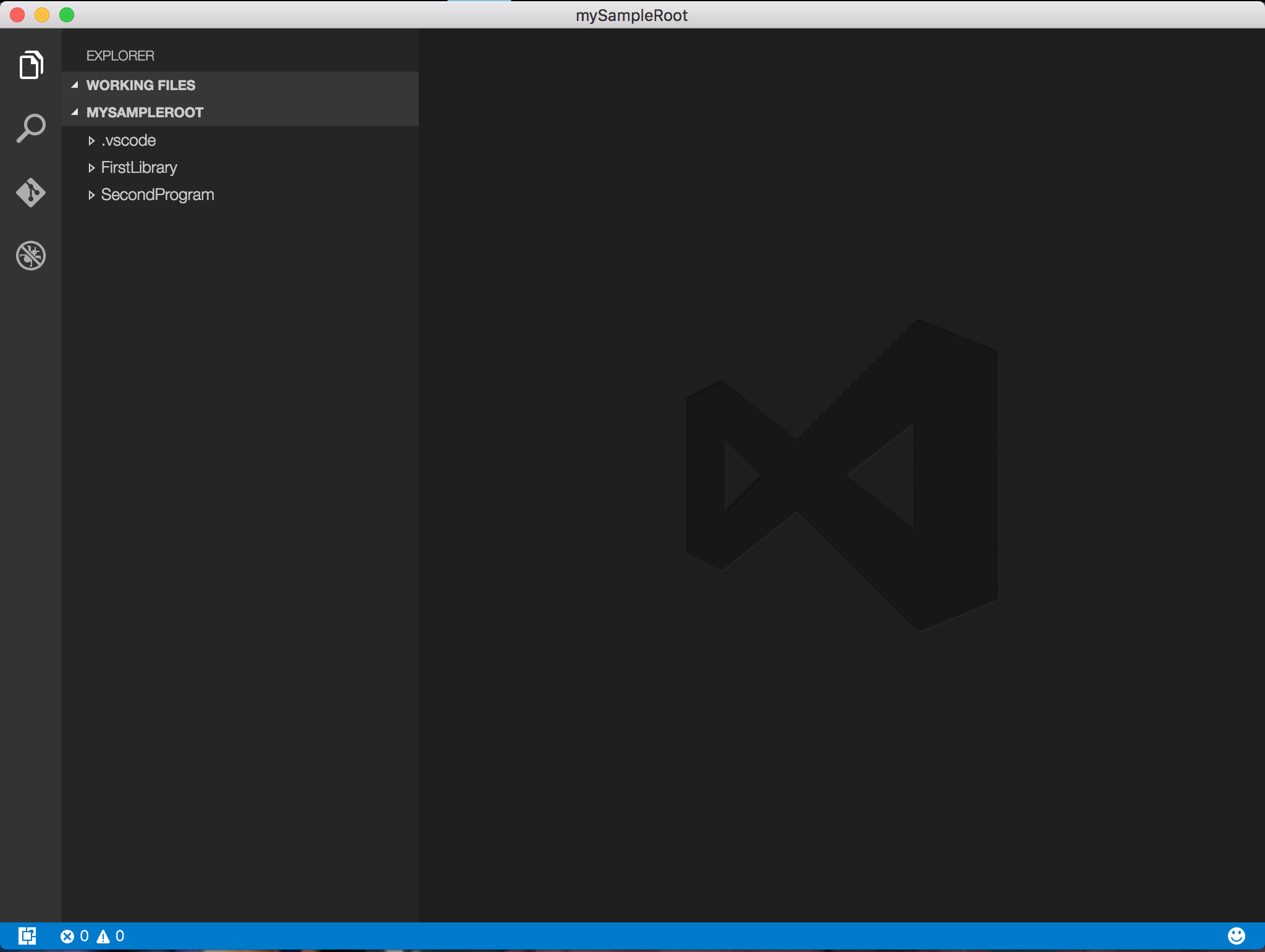Maximize the window with the green button

click(67, 15)
